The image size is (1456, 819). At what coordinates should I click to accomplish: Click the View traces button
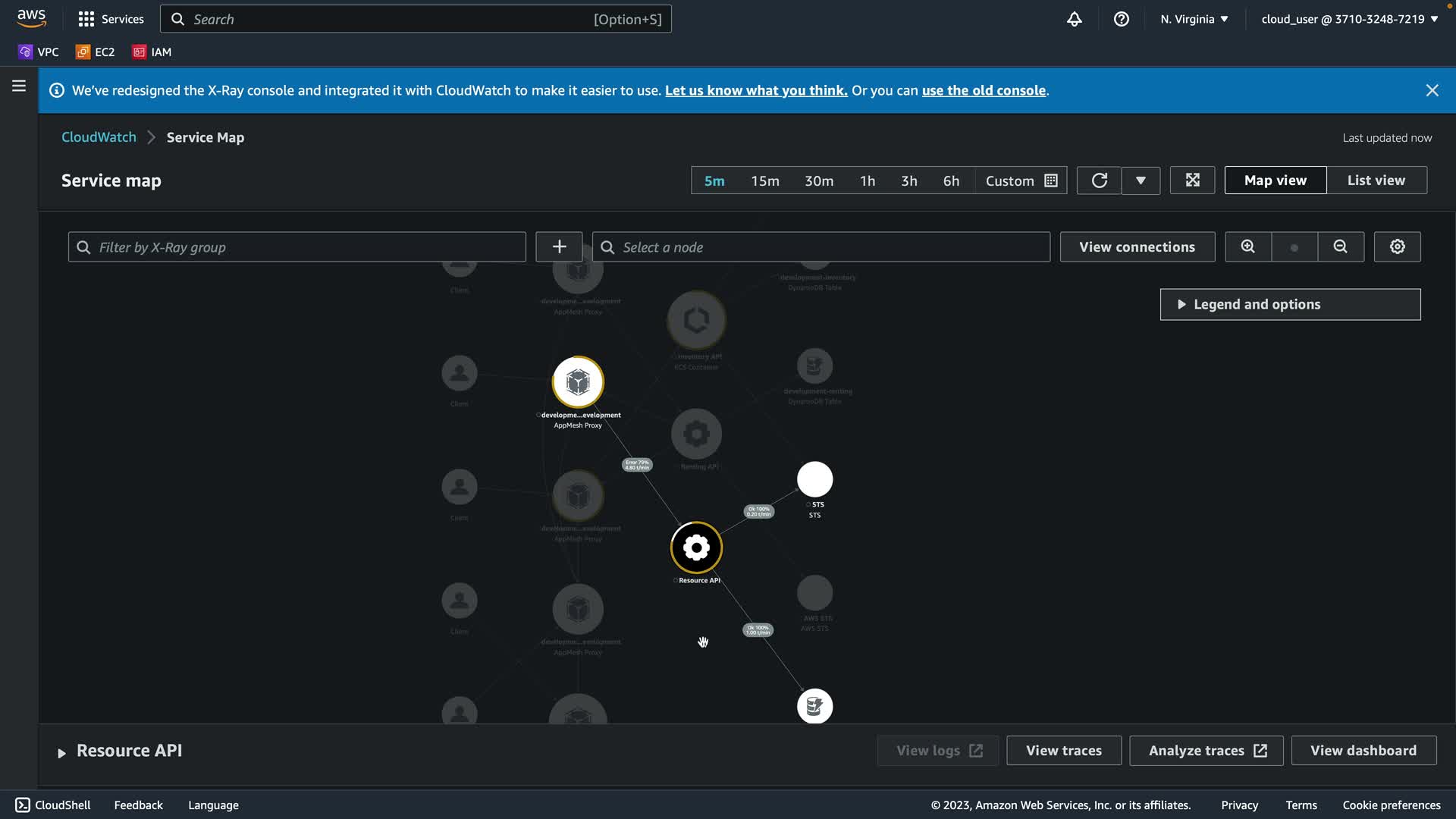pos(1063,751)
